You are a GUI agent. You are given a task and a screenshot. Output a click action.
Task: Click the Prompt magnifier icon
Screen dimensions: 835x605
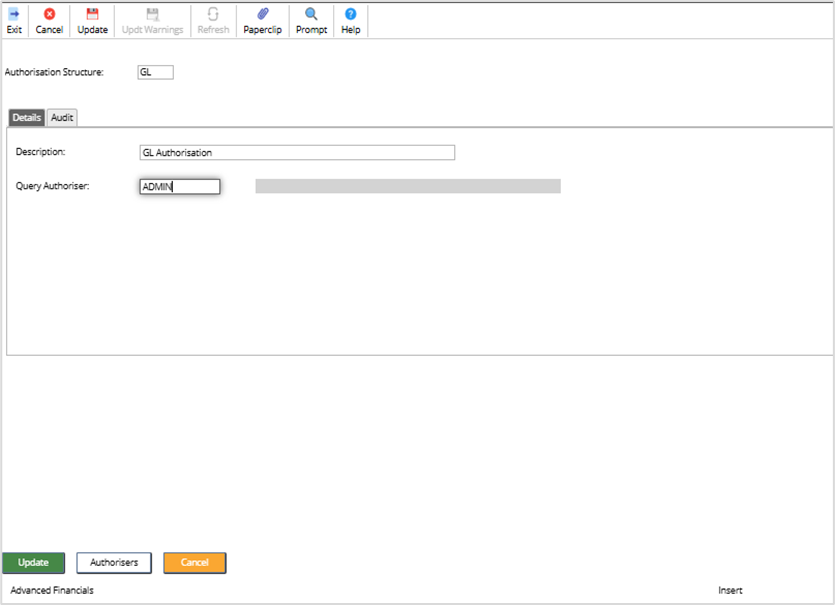click(311, 14)
